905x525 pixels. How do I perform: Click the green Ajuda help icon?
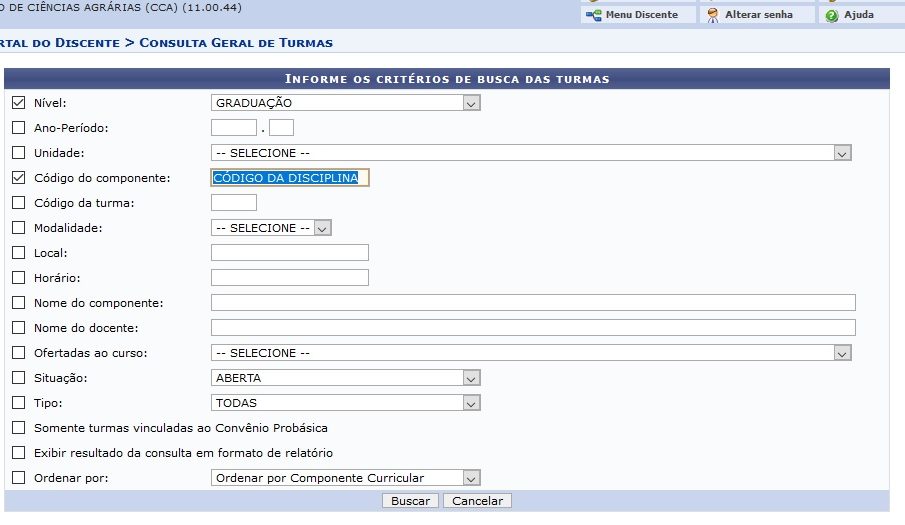831,15
